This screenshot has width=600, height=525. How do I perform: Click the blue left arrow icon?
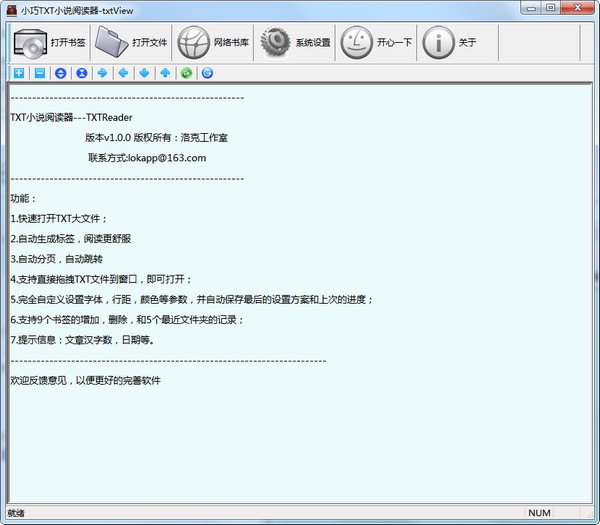click(123, 73)
